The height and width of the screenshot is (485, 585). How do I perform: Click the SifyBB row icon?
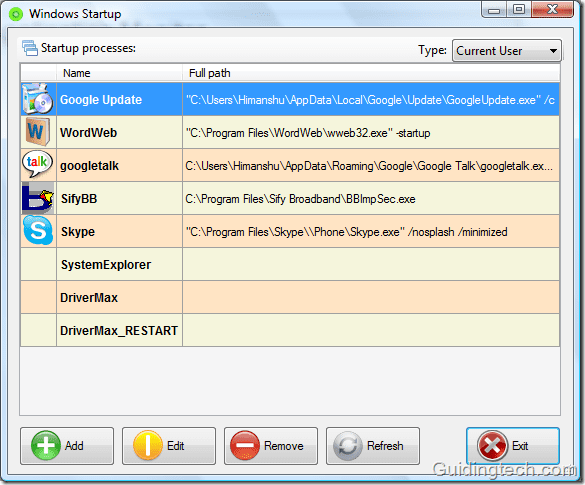click(x=38, y=198)
